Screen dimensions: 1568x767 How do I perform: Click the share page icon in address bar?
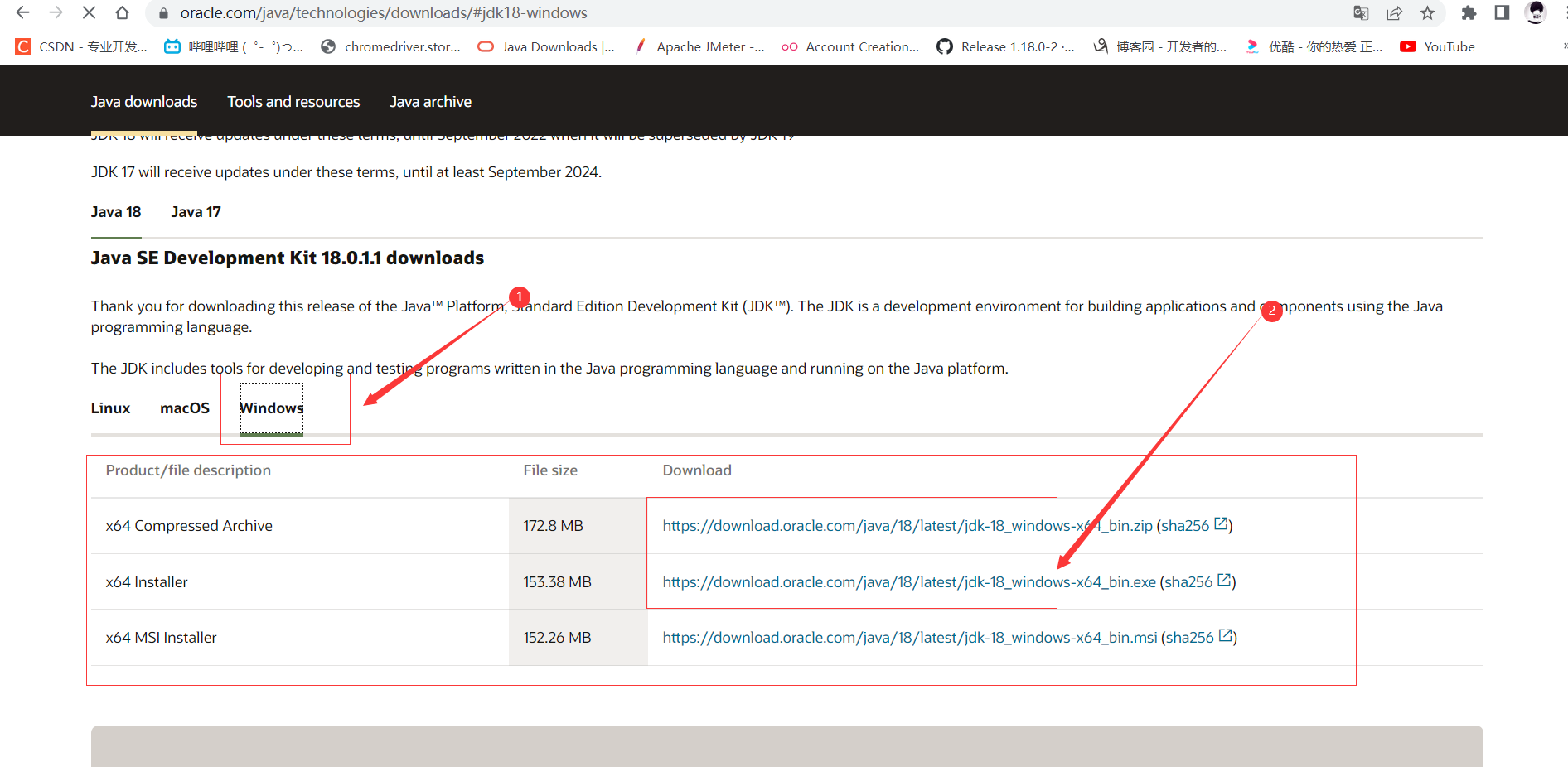(1394, 13)
